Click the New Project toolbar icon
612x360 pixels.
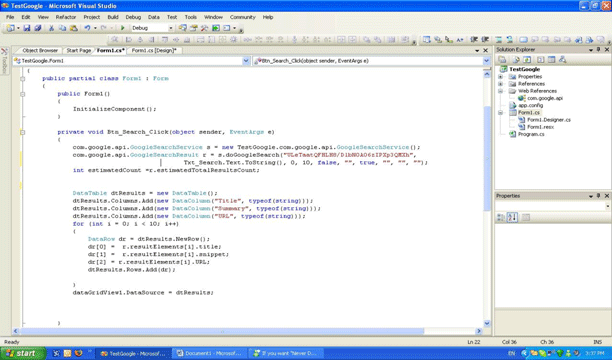11,28
